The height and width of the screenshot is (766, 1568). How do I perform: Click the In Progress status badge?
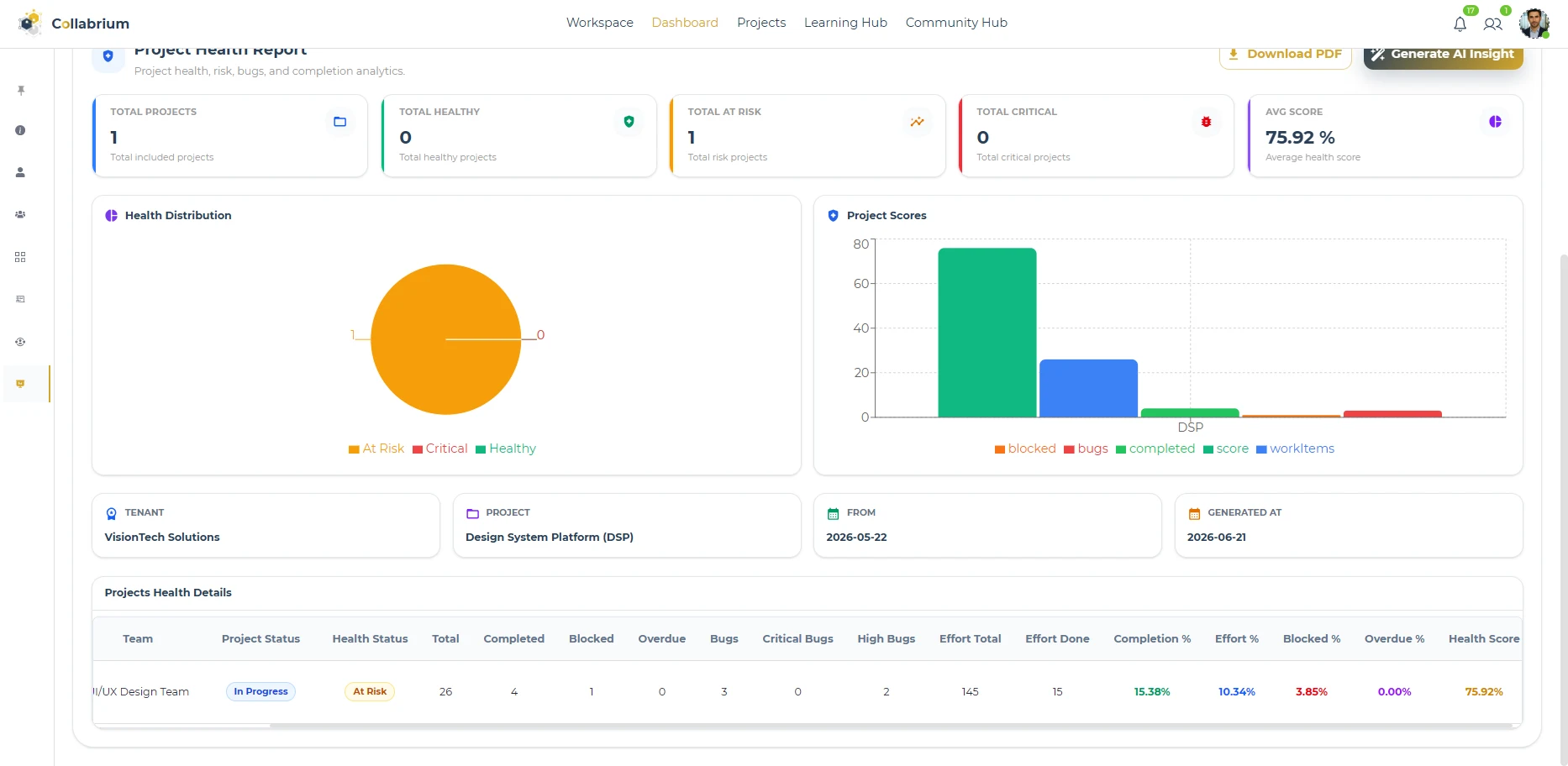(x=260, y=691)
